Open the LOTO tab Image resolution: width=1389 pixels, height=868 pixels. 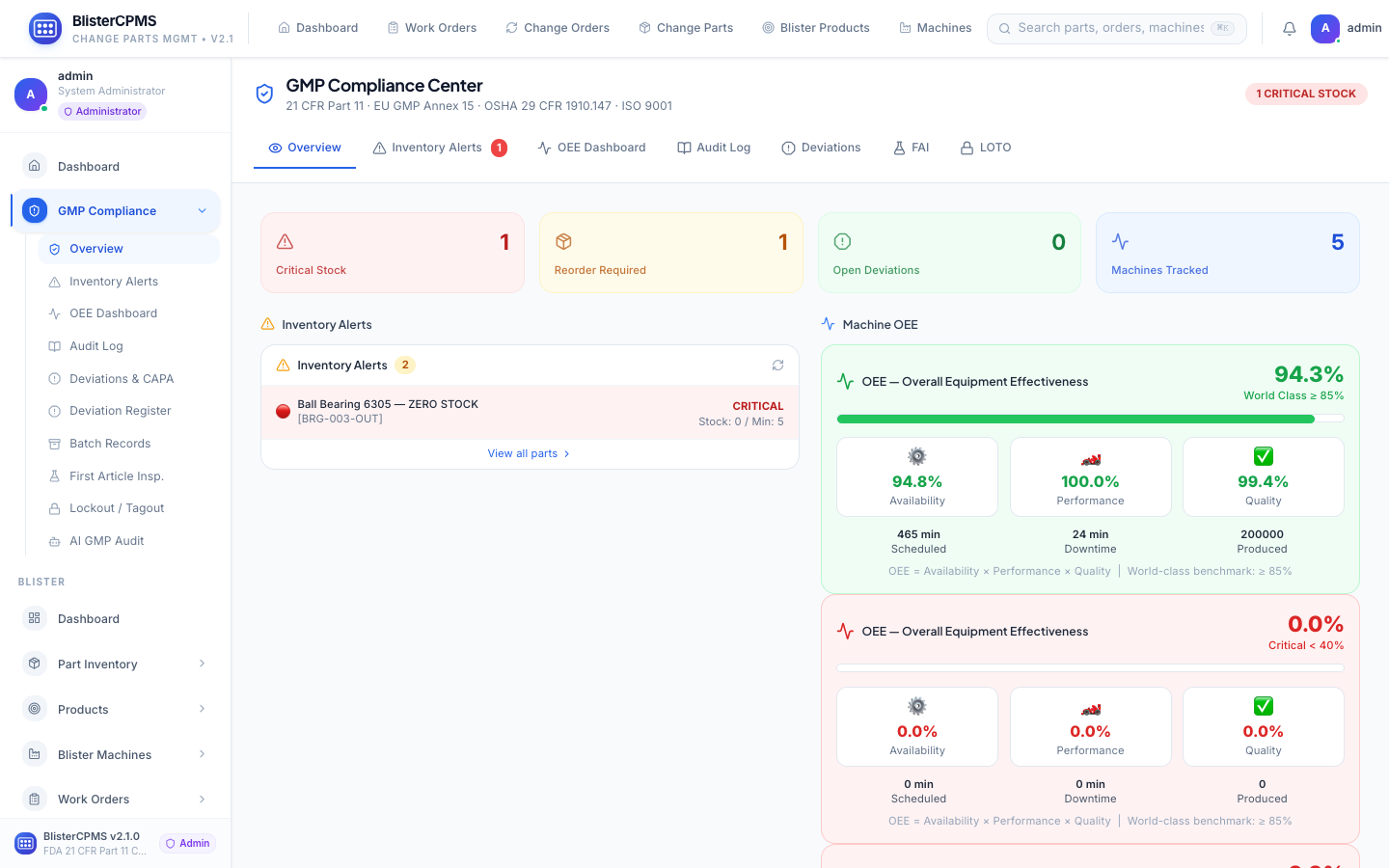click(x=986, y=148)
